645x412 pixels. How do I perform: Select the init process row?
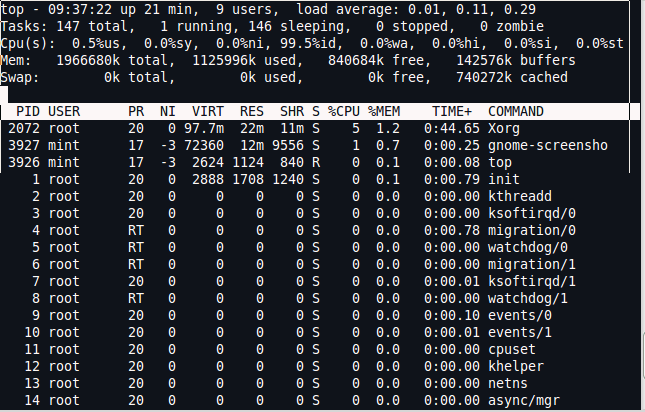tap(300, 179)
